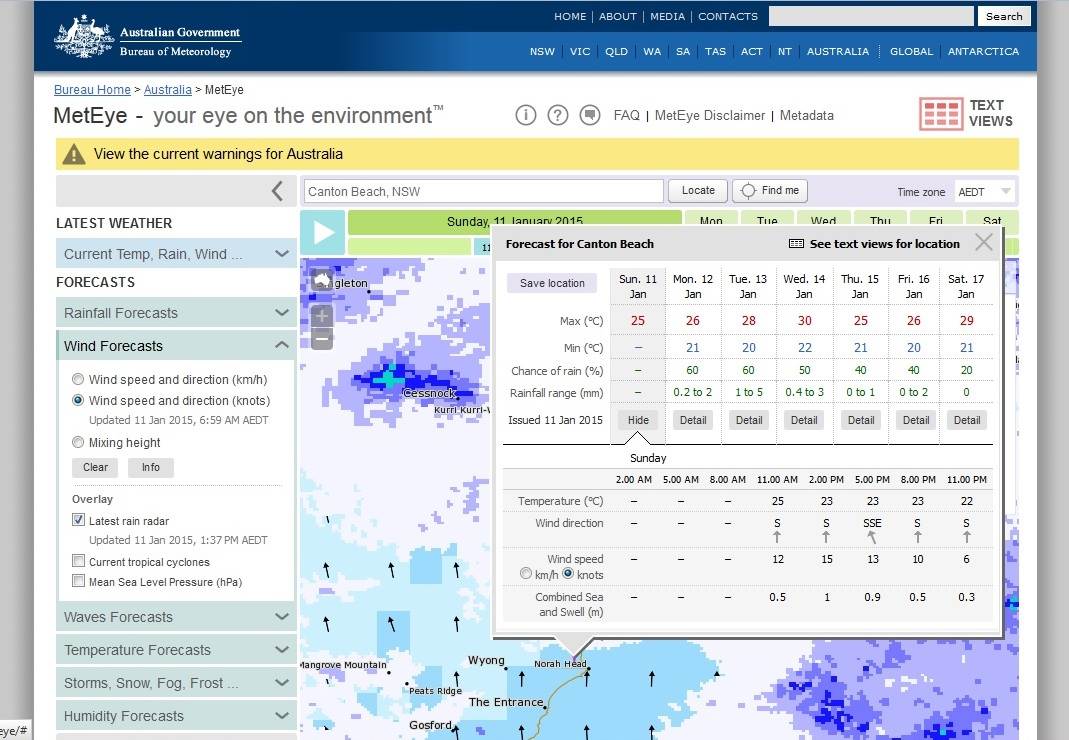Viewport: 1069px width, 740px height.
Task: Uncheck the Latest rain radar checkbox
Action: coord(78,520)
